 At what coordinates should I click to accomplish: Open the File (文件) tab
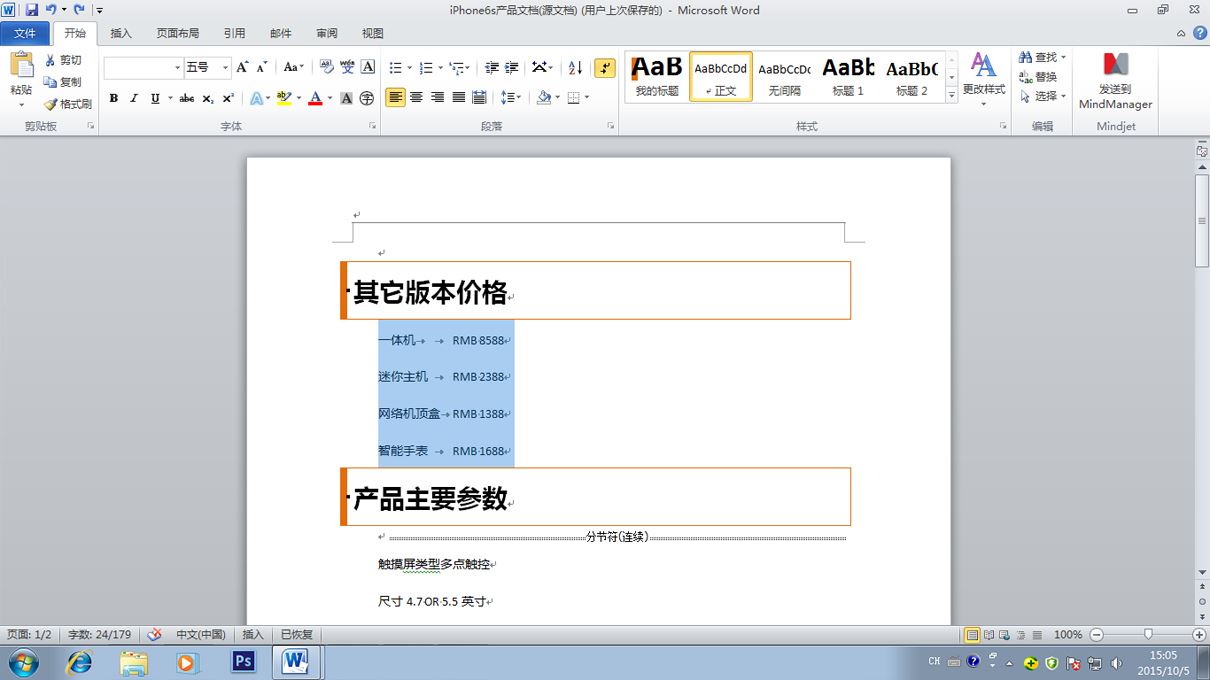(25, 33)
